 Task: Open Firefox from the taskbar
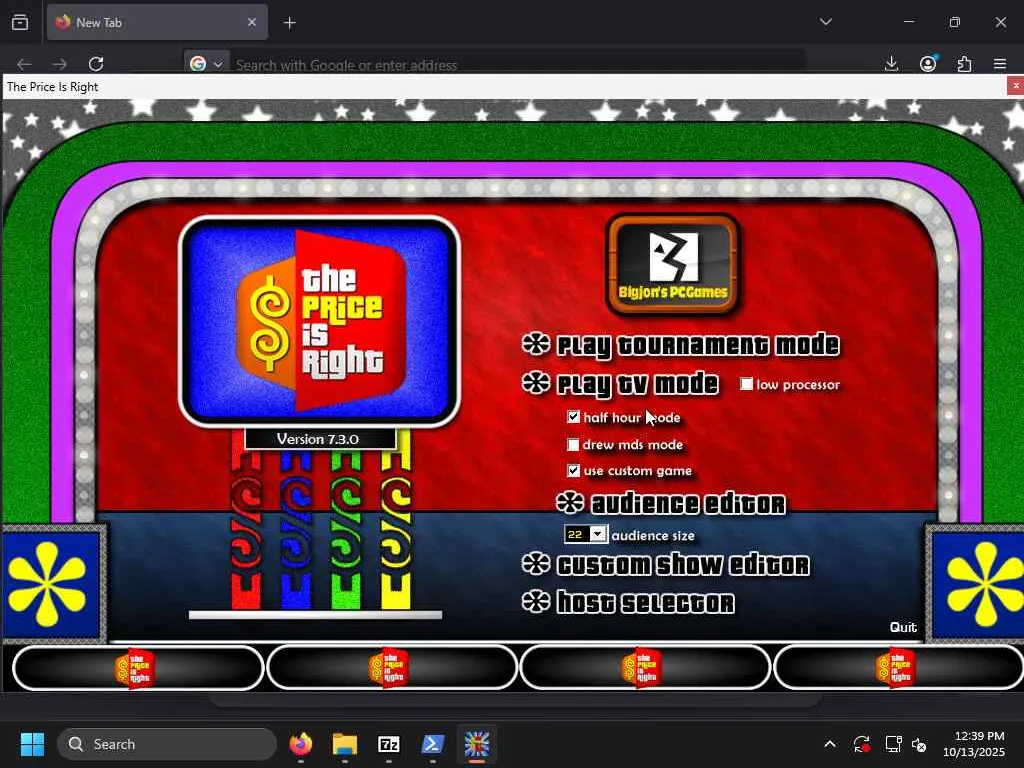point(301,744)
